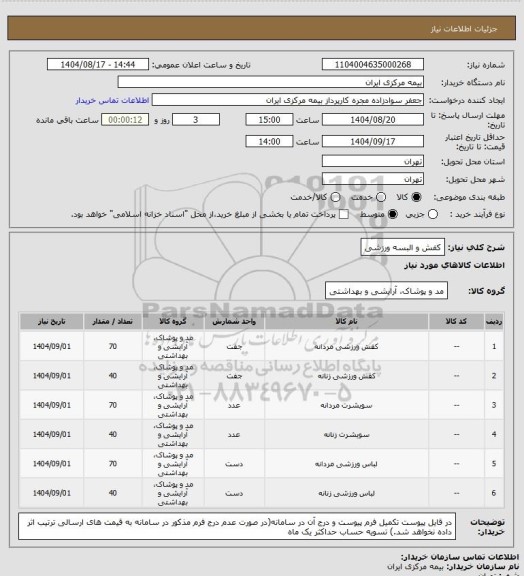
Task: Click the واحد شمارش column header
Action: coord(234,321)
